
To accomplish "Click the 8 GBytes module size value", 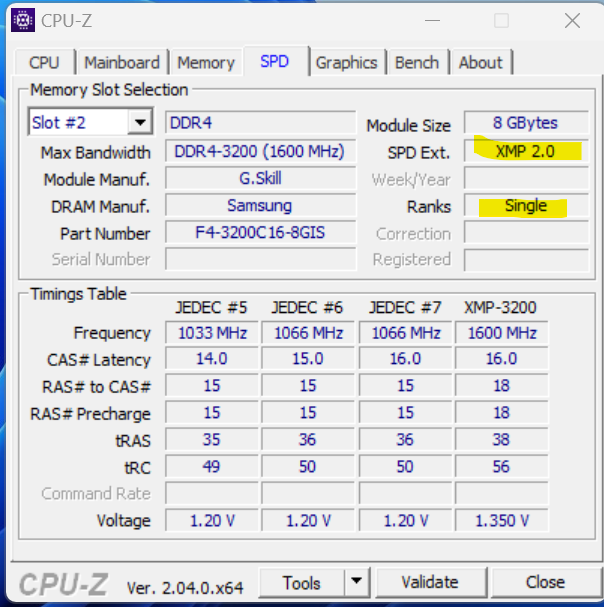I will tap(526, 123).
